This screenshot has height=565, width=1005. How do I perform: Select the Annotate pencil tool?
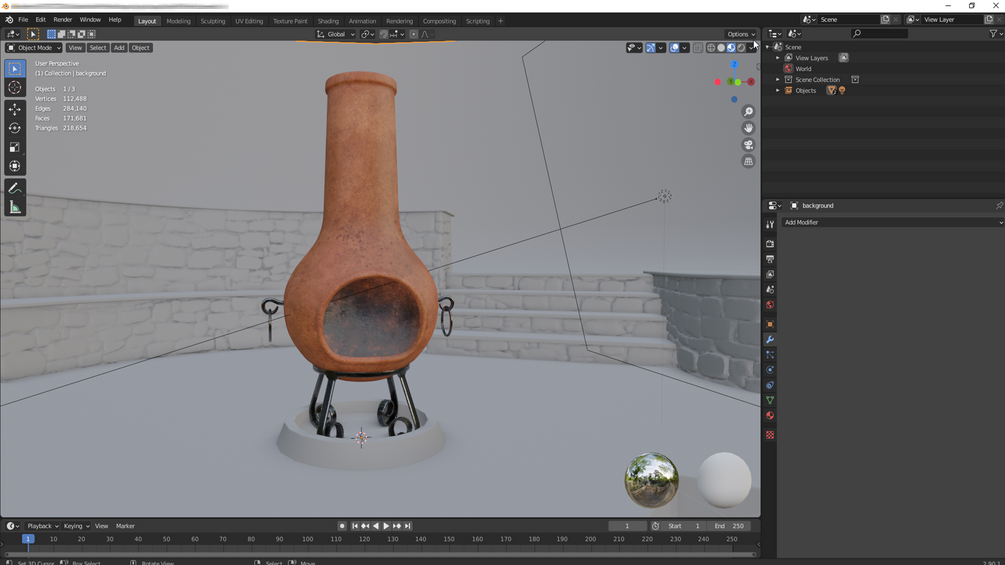tap(15, 188)
